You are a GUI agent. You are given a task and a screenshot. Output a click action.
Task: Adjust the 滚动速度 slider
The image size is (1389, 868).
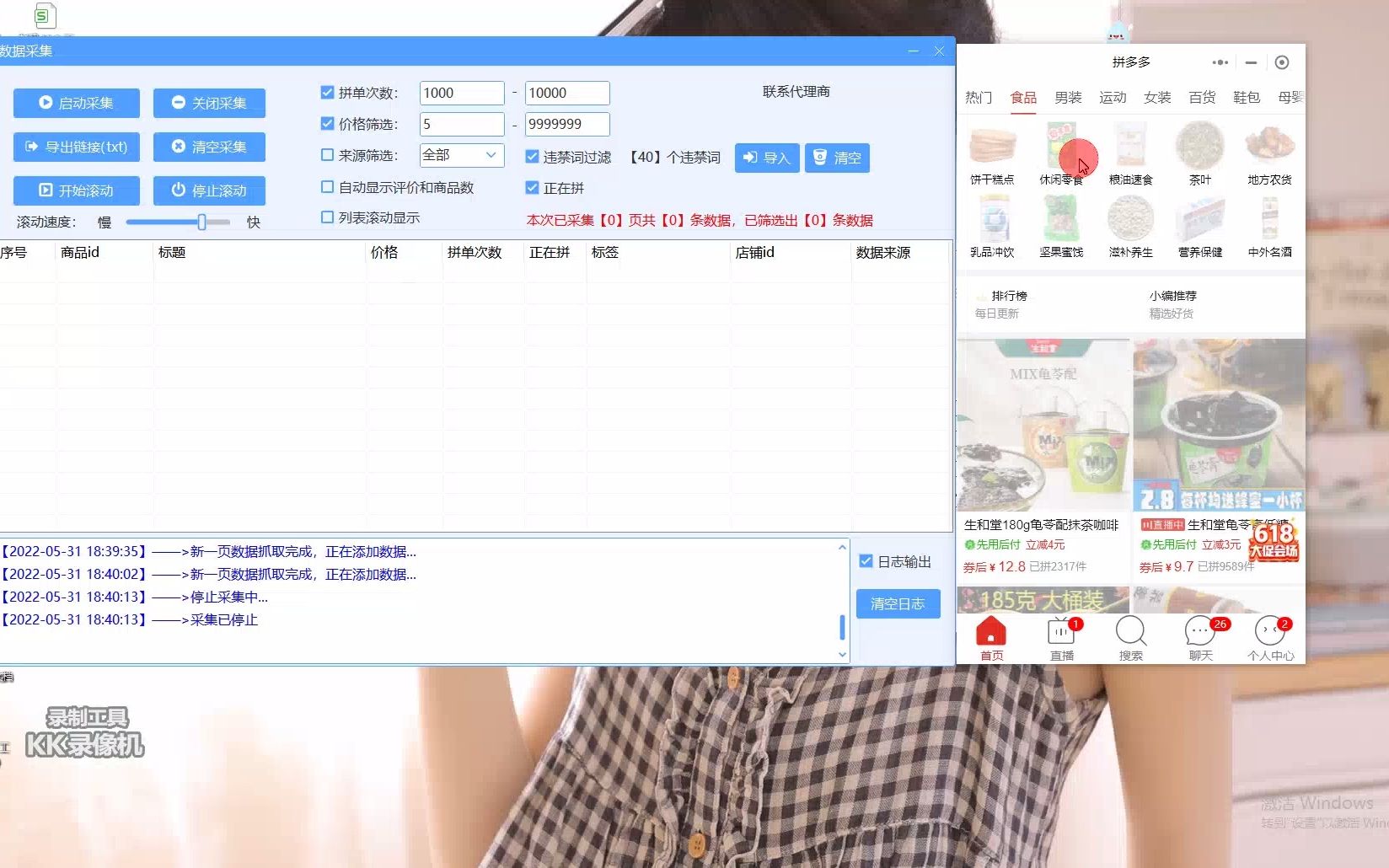[201, 222]
